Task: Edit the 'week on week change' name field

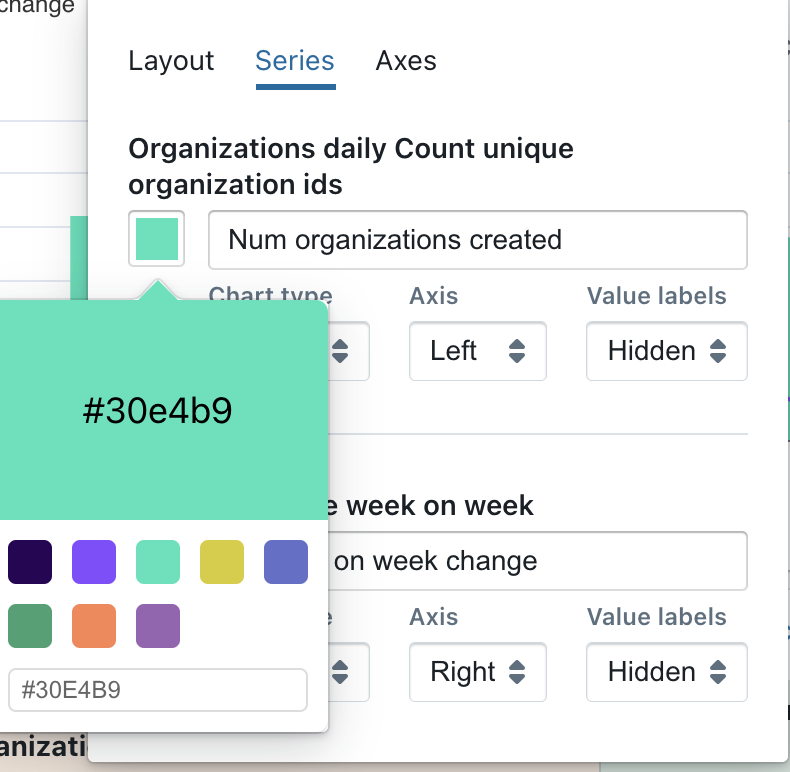Action: coord(538,561)
